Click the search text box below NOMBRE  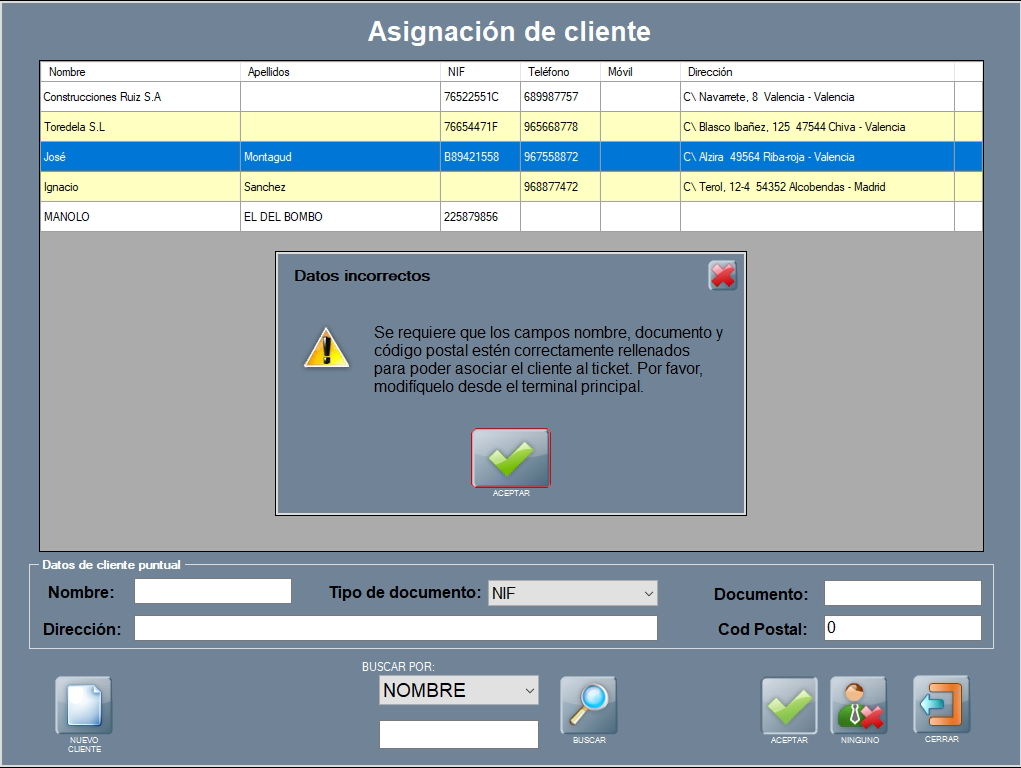click(x=458, y=734)
